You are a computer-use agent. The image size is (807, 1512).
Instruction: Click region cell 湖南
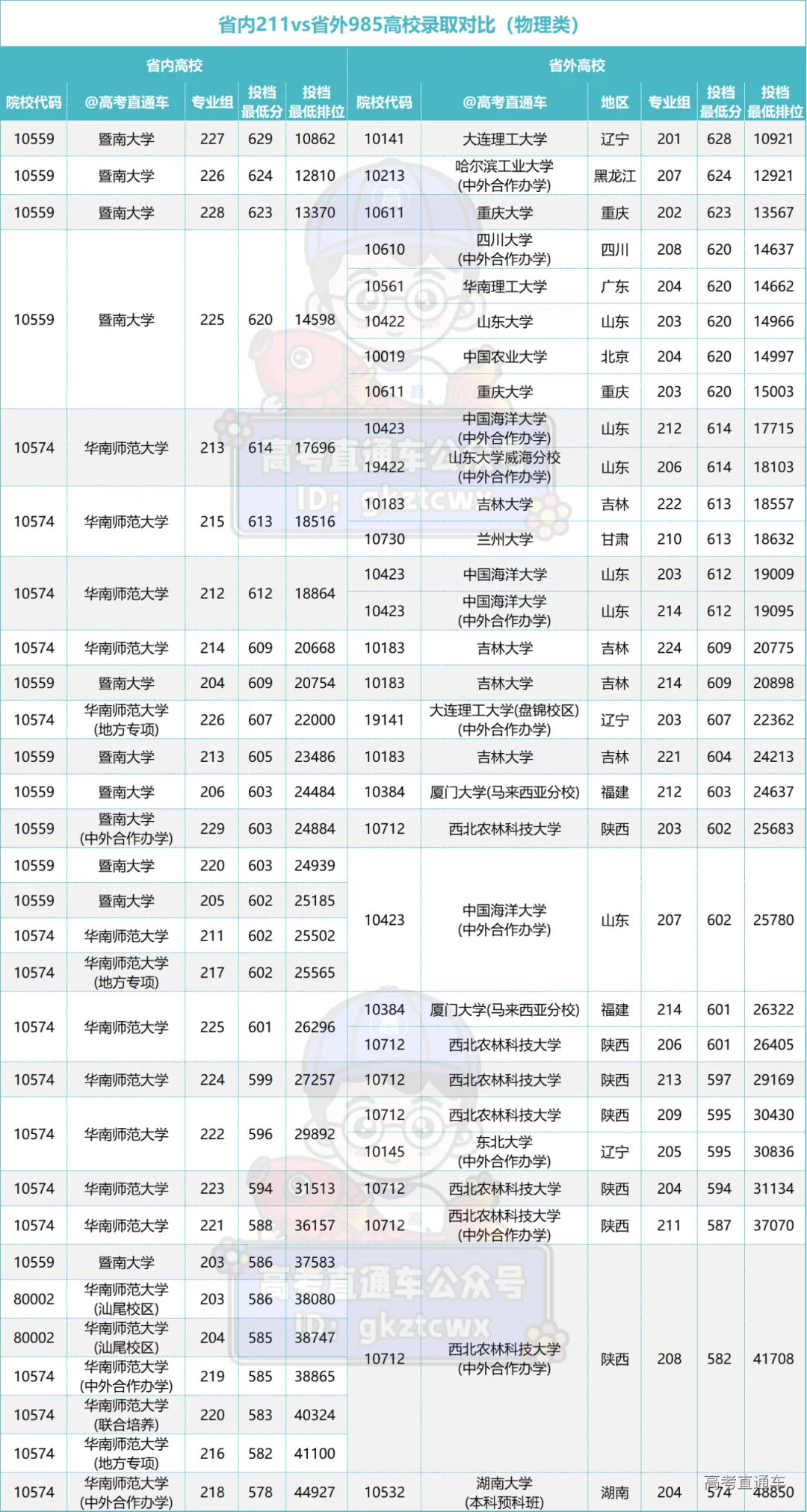coord(614,1492)
